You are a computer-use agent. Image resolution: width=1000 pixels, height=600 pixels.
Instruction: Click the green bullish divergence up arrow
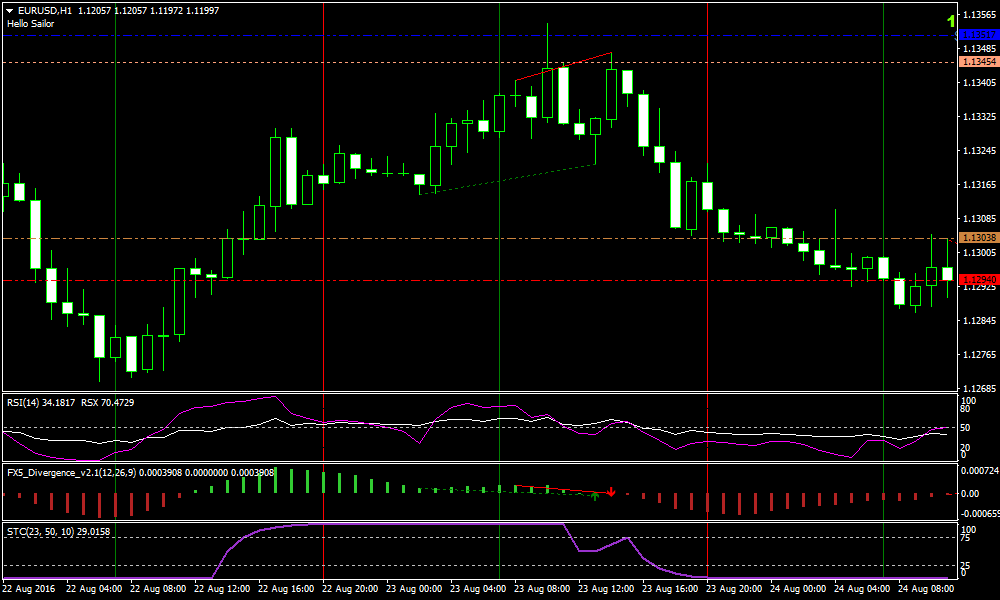tap(595, 495)
